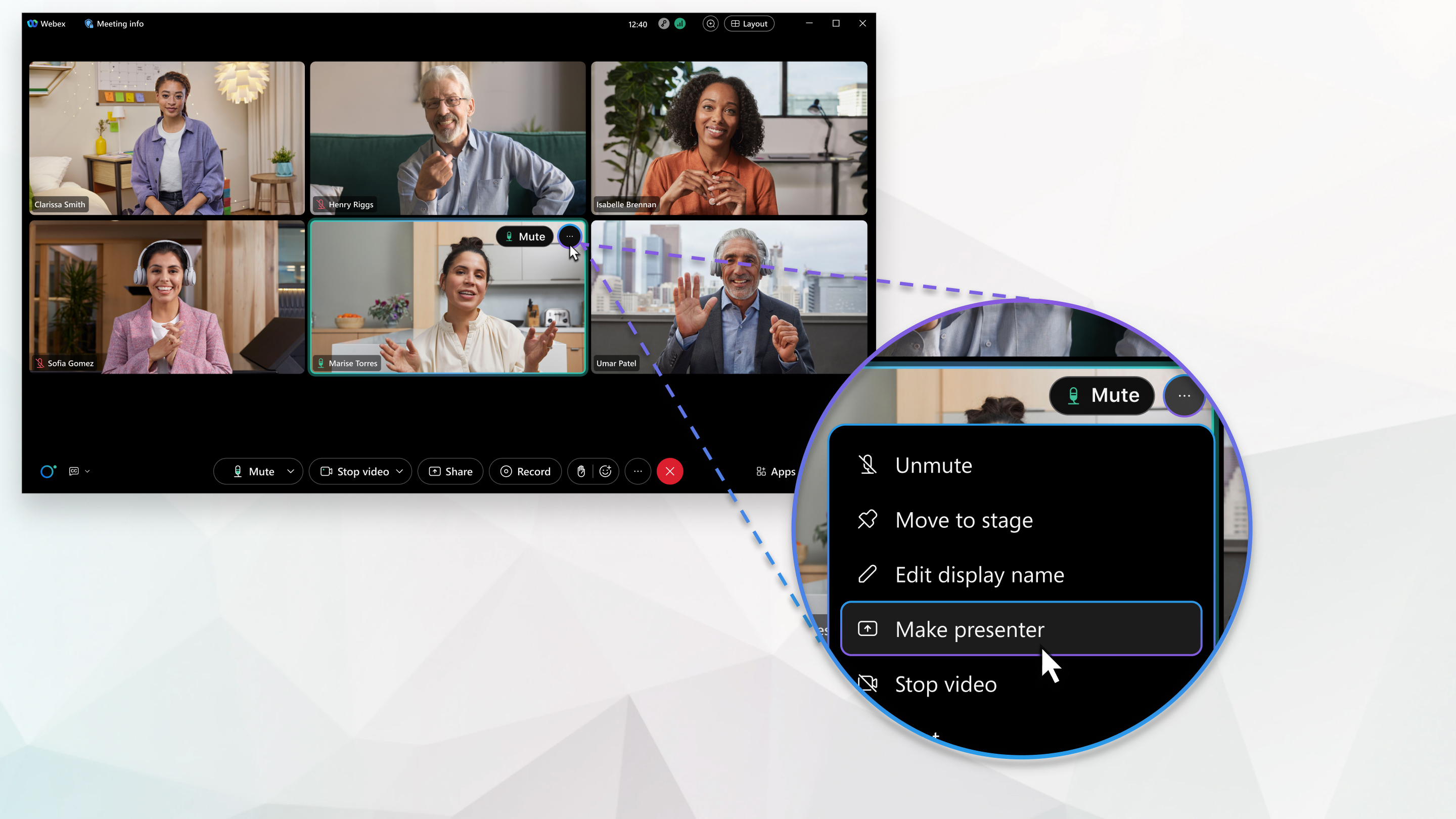This screenshot has height=819, width=1456.
Task: Open the more options menu on participant
Action: pos(569,237)
